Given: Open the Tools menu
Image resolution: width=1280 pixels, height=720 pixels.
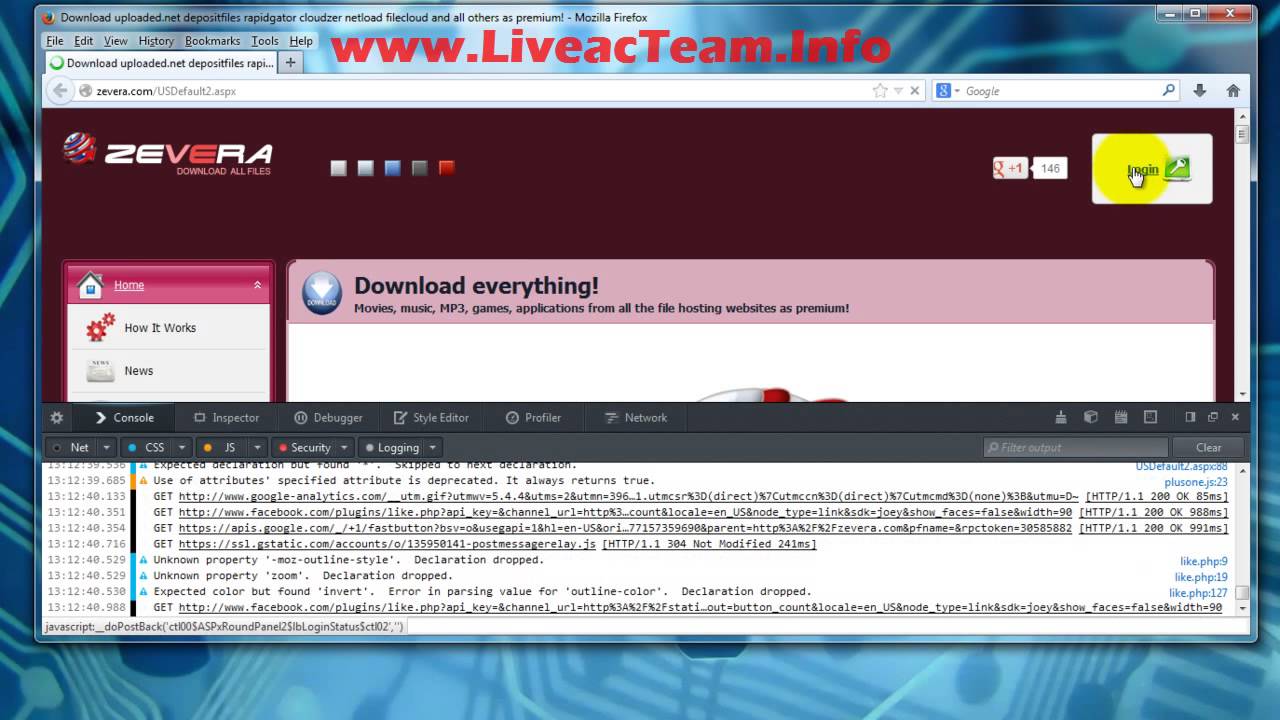Looking at the screenshot, I should [265, 41].
